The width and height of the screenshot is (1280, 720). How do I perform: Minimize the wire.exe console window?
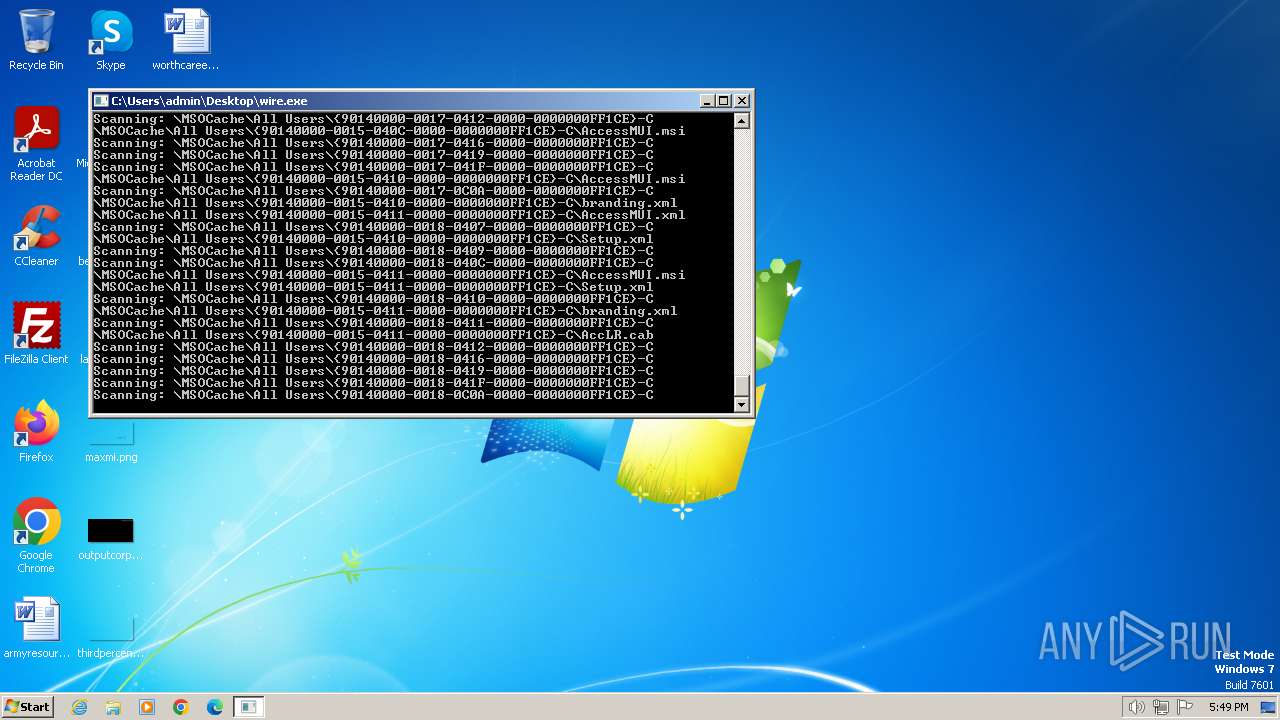pos(707,101)
